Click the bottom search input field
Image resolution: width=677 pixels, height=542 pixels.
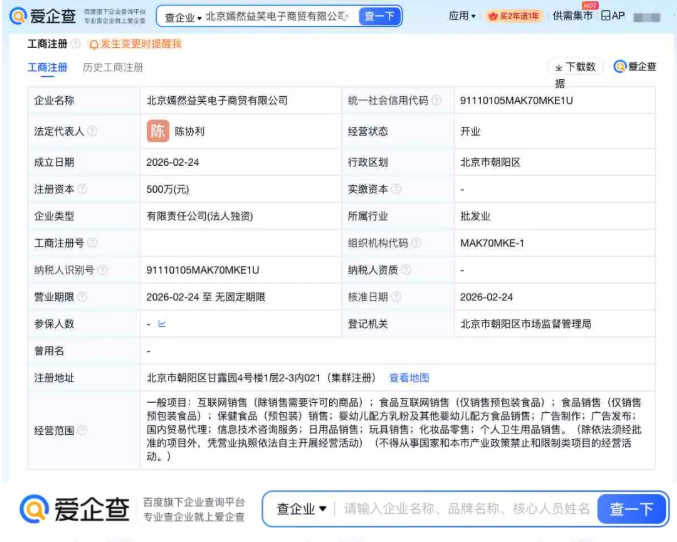465,509
